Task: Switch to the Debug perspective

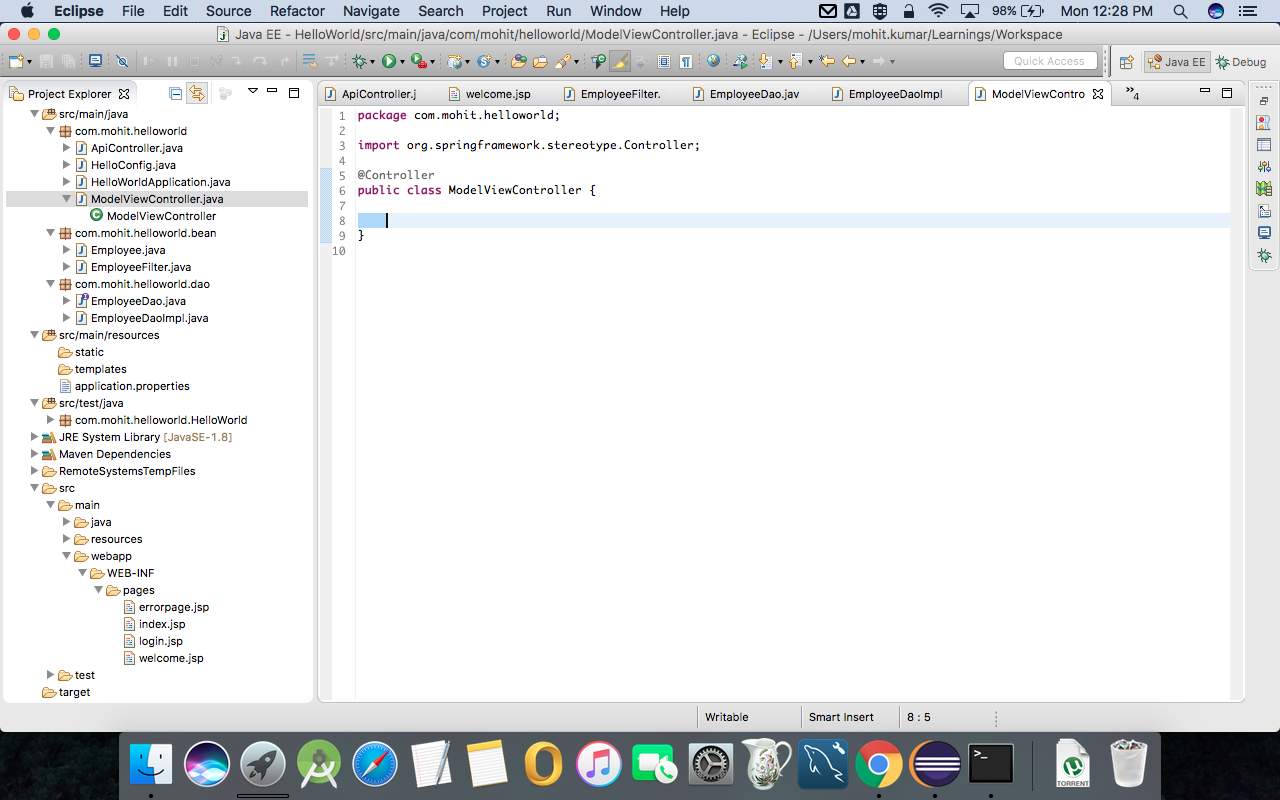Action: click(x=1240, y=61)
